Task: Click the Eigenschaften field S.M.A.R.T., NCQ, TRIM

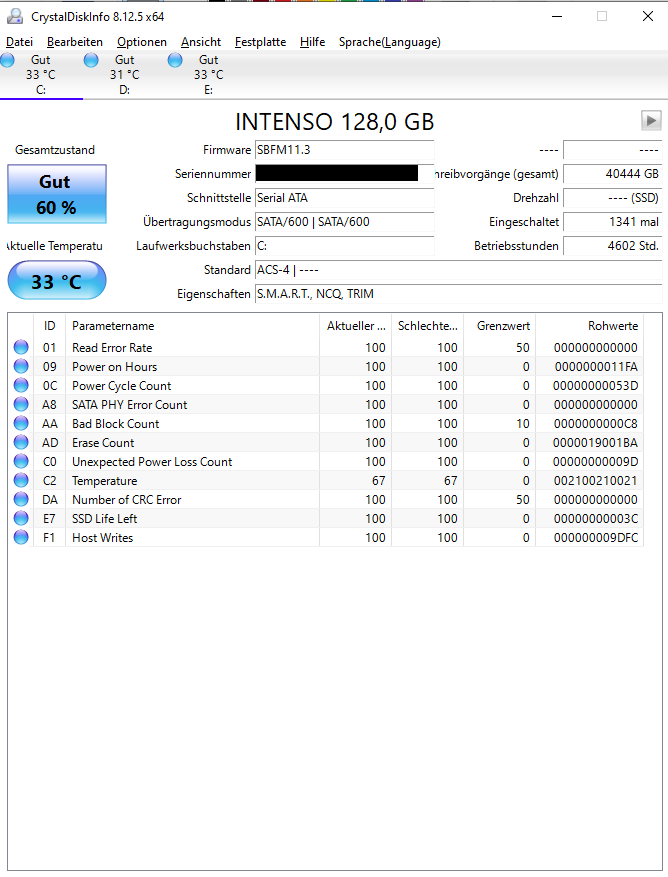Action: pos(458,294)
